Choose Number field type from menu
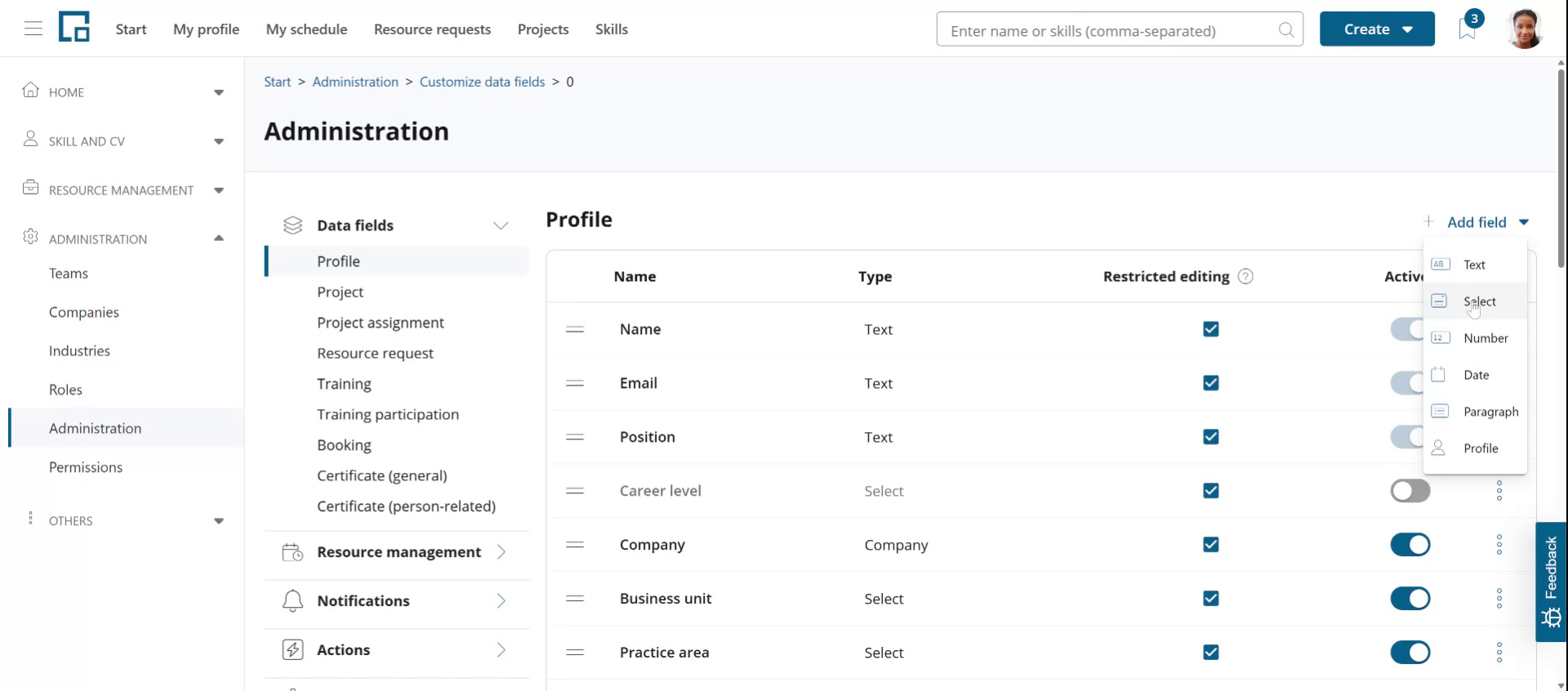Image resolution: width=1568 pixels, height=691 pixels. coord(1475,338)
